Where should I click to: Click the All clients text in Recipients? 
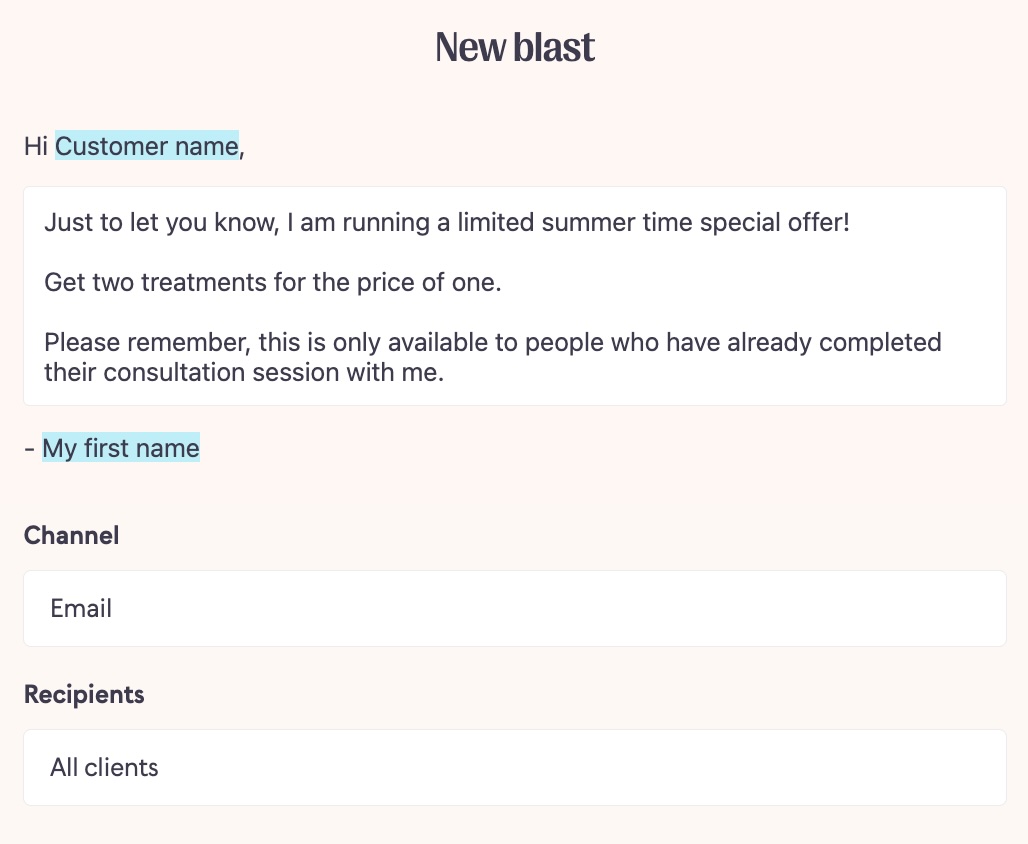coord(104,767)
